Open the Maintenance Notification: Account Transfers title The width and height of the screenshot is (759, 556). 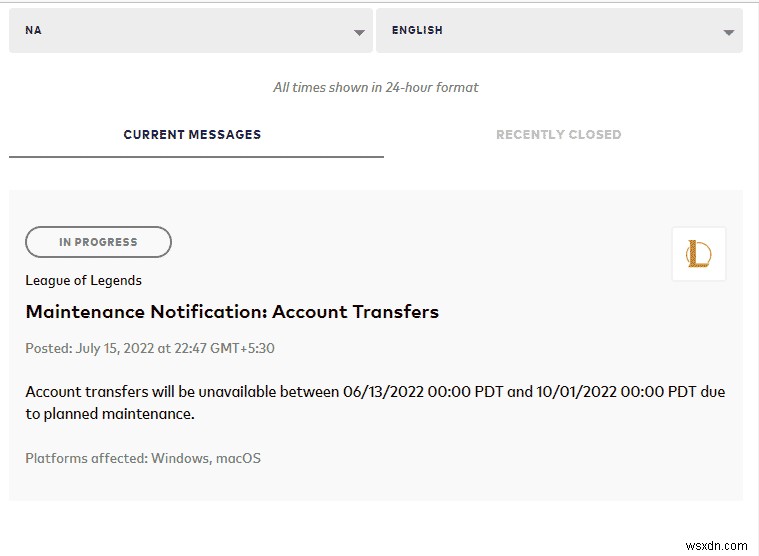(232, 311)
